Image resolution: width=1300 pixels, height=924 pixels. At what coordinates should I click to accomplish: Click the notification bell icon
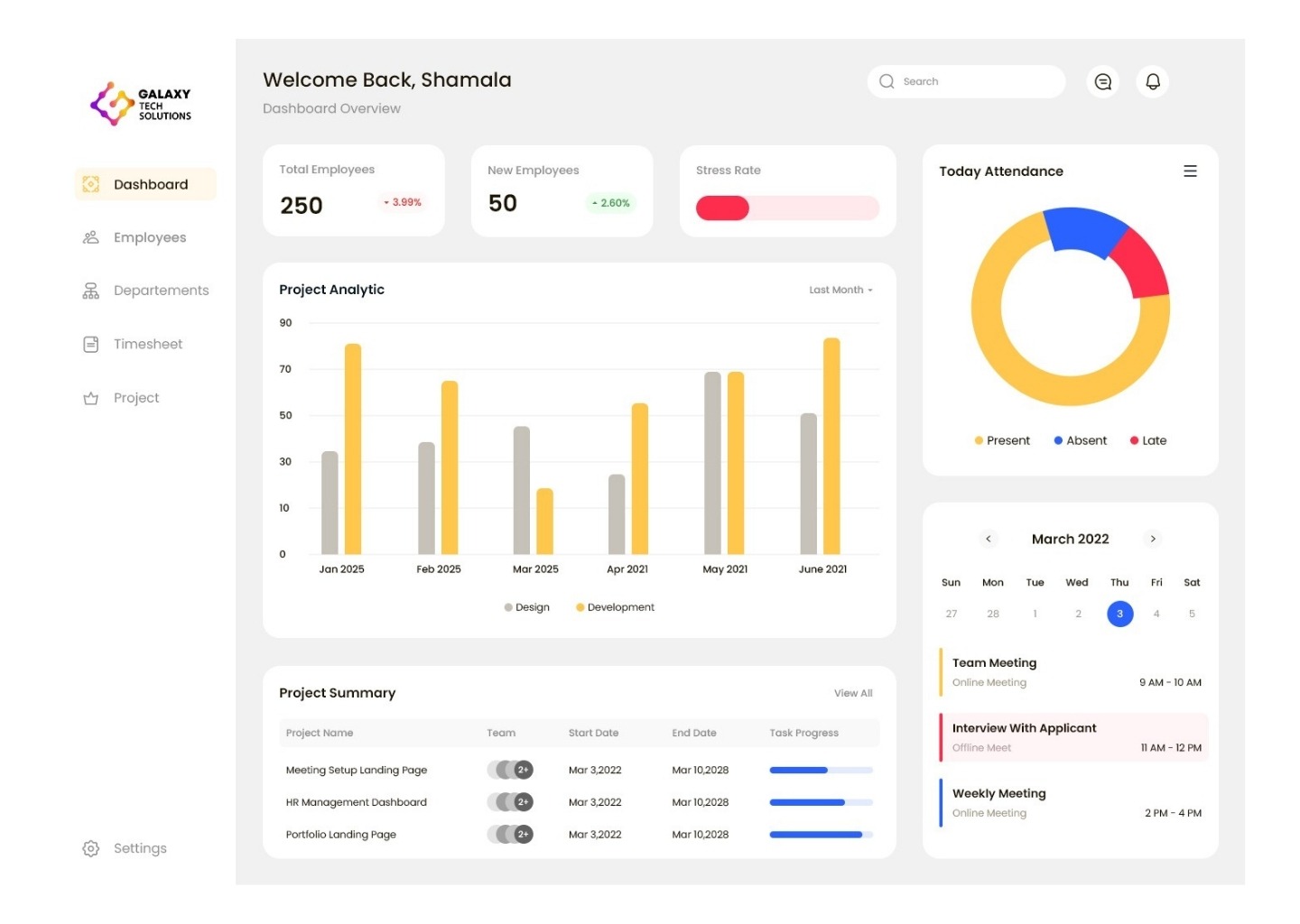[x=1153, y=82]
